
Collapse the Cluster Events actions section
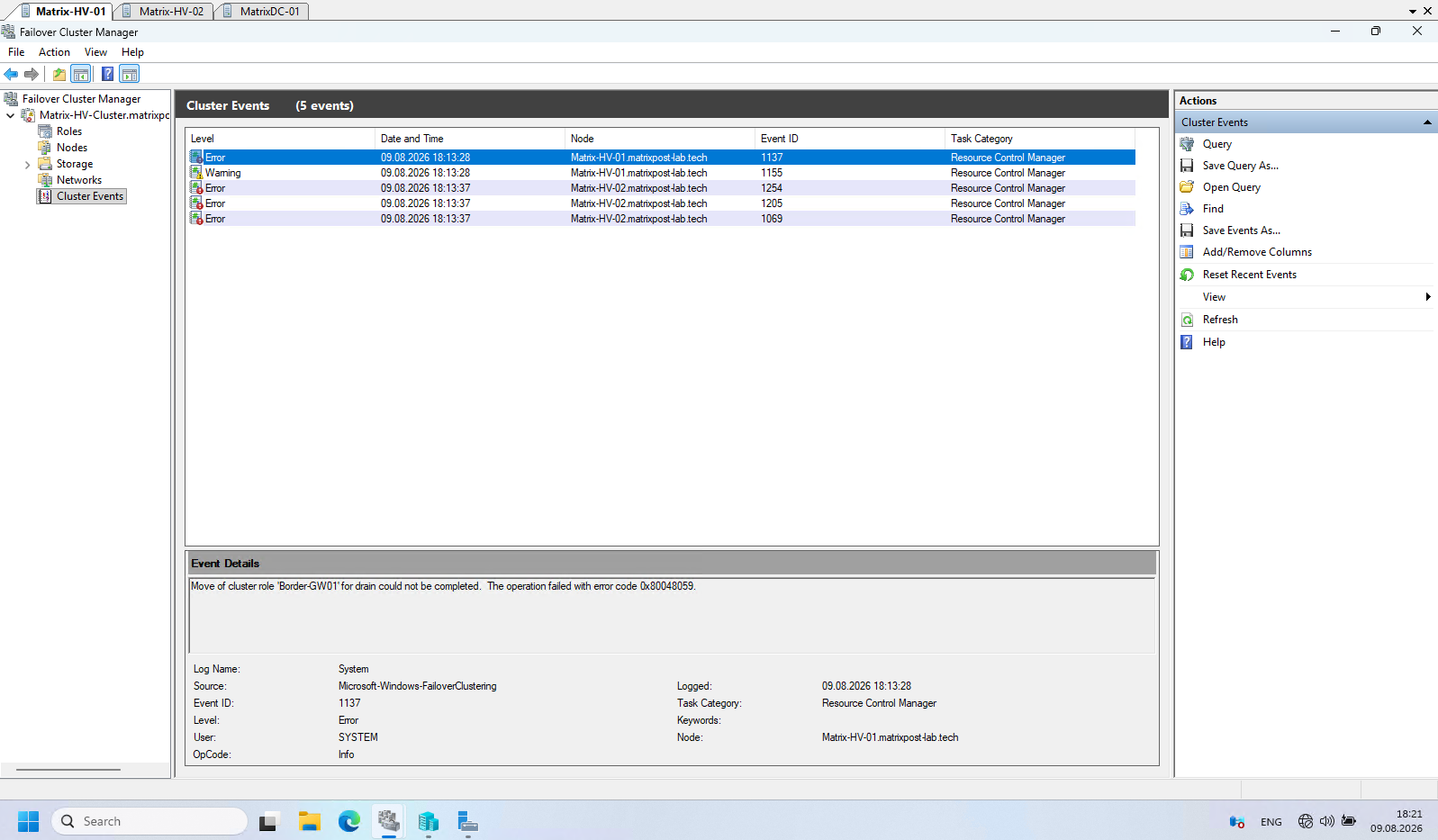pos(1427,122)
